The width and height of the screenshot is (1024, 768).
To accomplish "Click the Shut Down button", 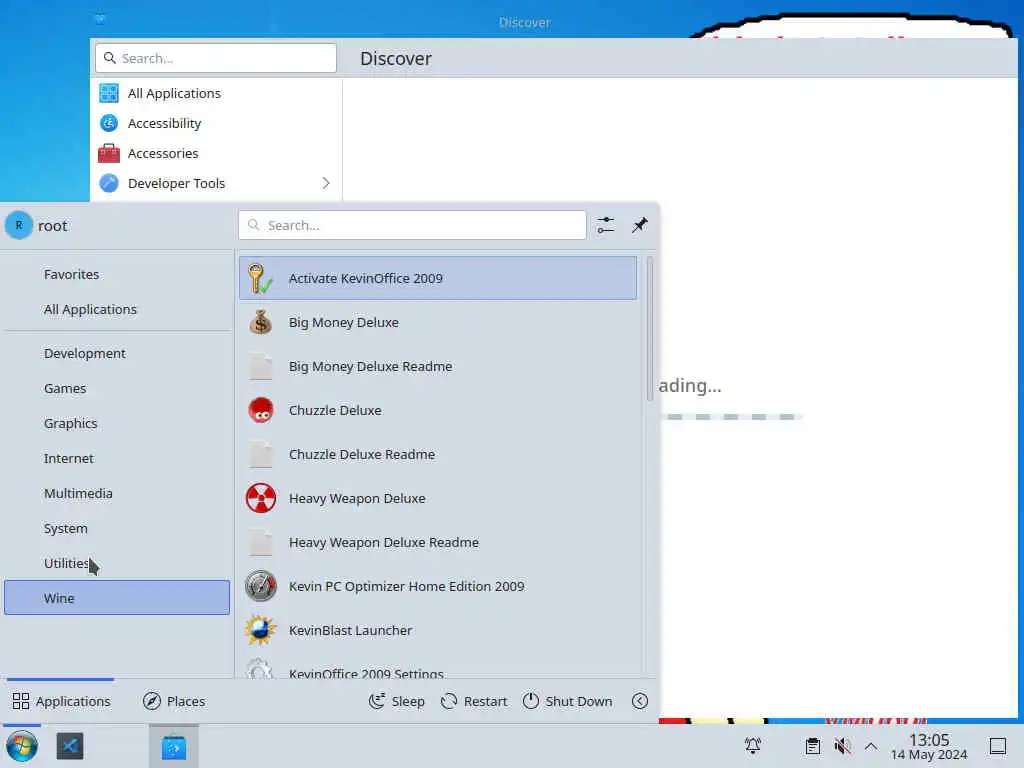I will (568, 701).
